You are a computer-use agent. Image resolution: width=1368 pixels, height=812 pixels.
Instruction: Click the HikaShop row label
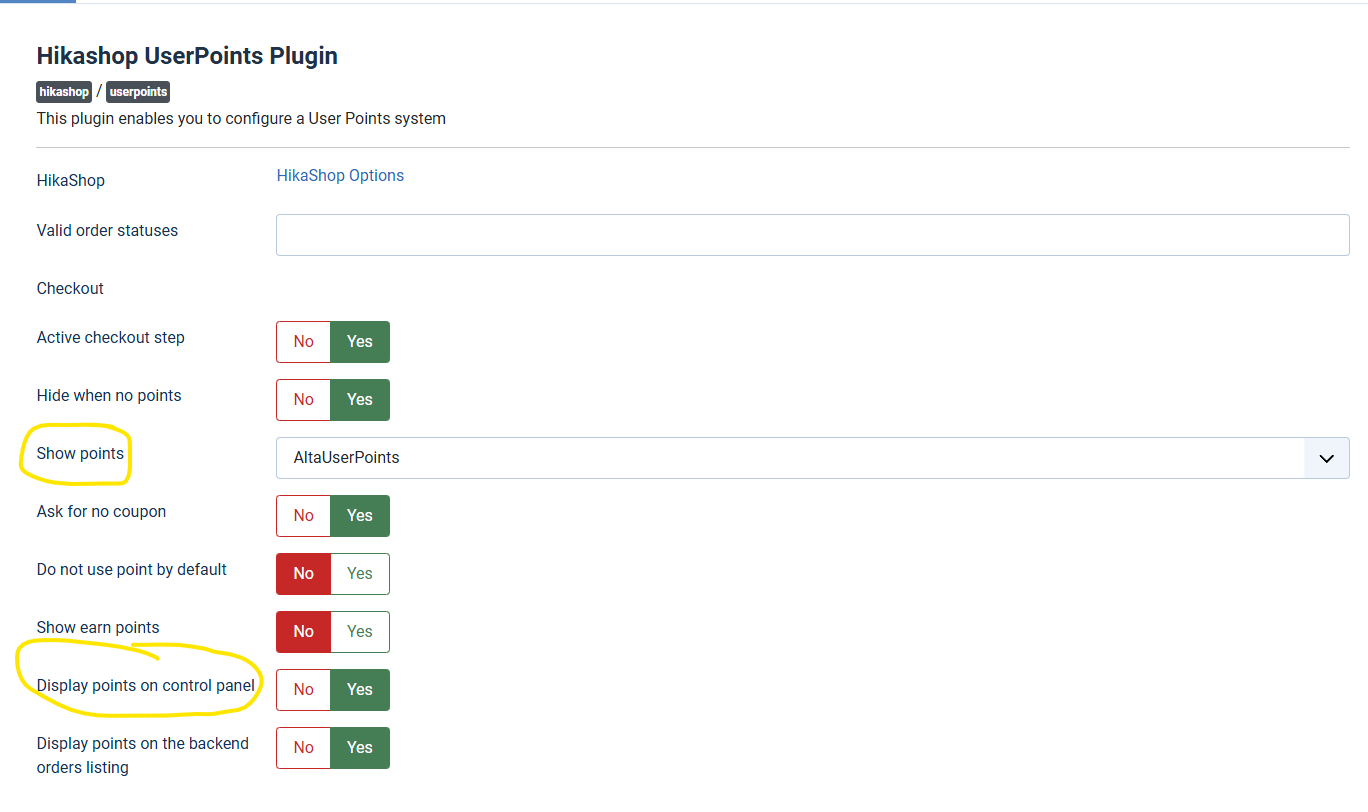coord(71,181)
